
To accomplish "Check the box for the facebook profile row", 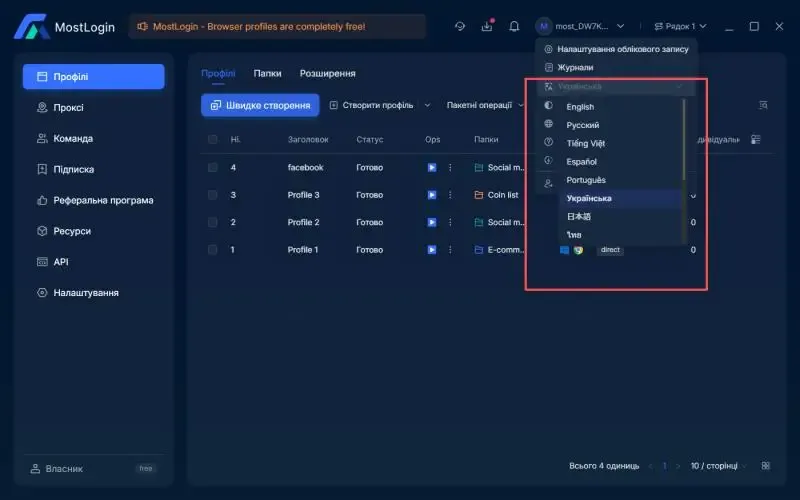I will [x=213, y=167].
